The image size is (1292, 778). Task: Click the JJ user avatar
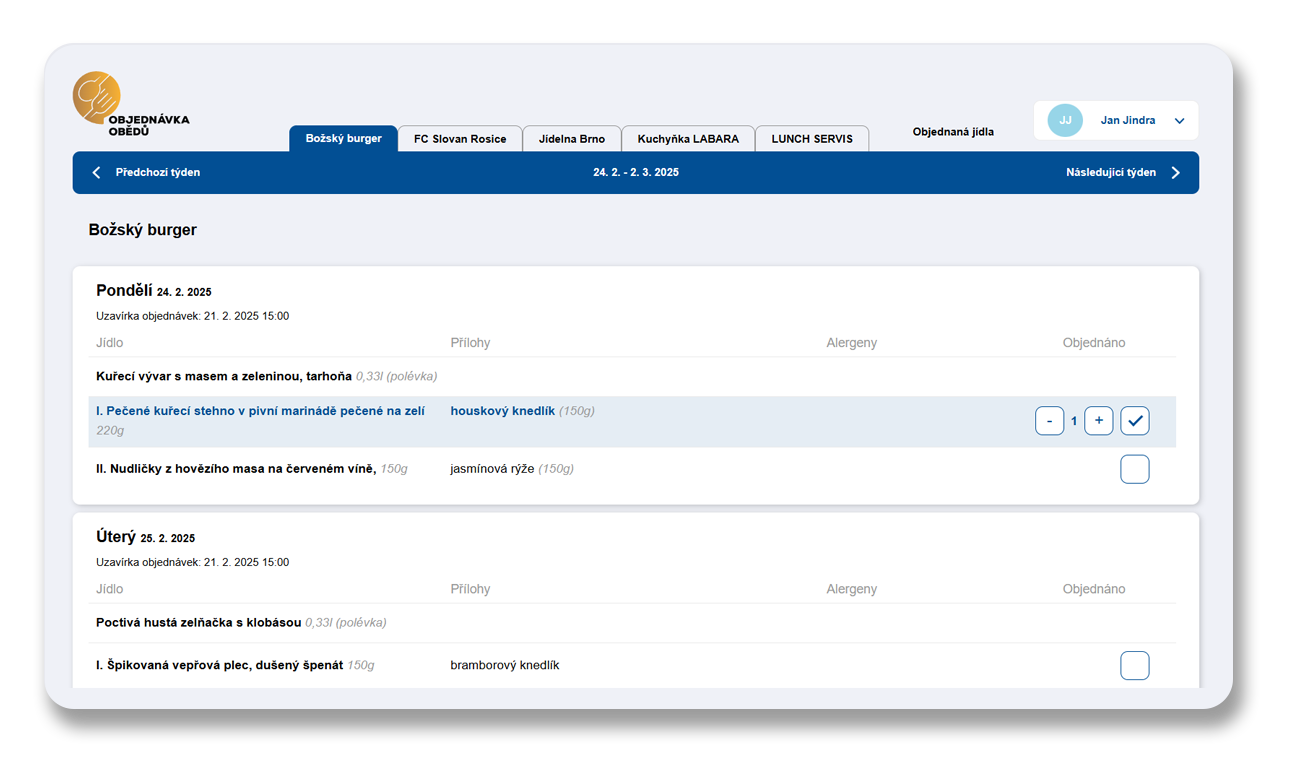[x=1065, y=120]
